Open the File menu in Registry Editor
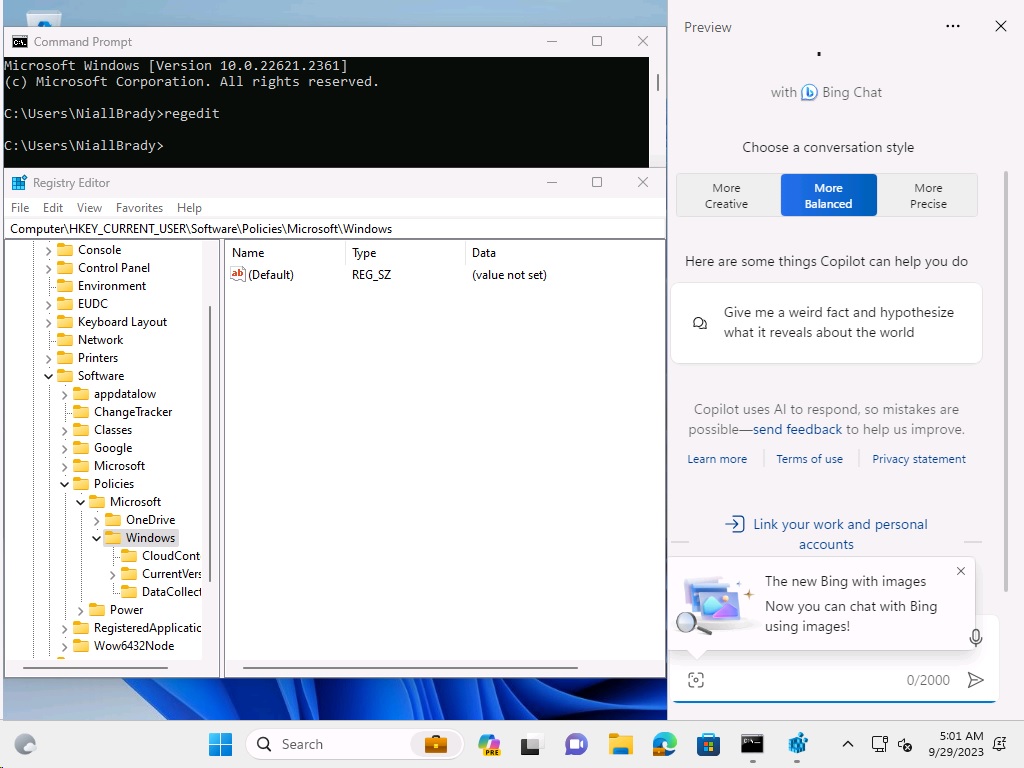 [20, 208]
